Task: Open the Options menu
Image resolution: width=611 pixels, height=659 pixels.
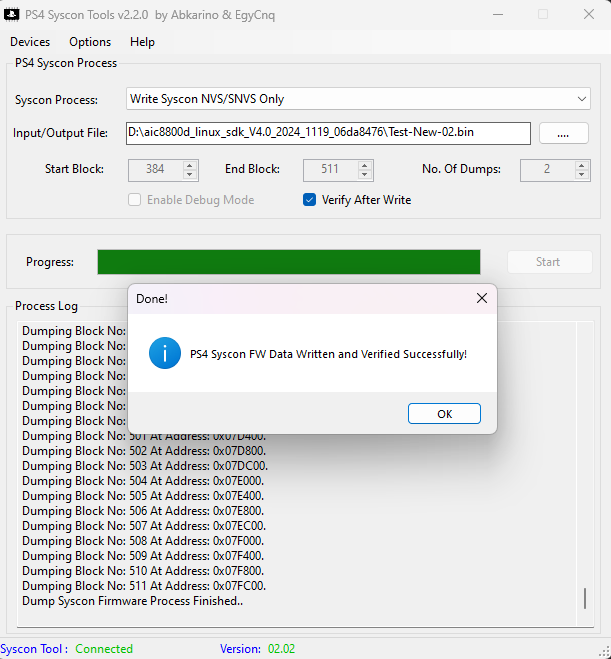Action: tap(90, 42)
